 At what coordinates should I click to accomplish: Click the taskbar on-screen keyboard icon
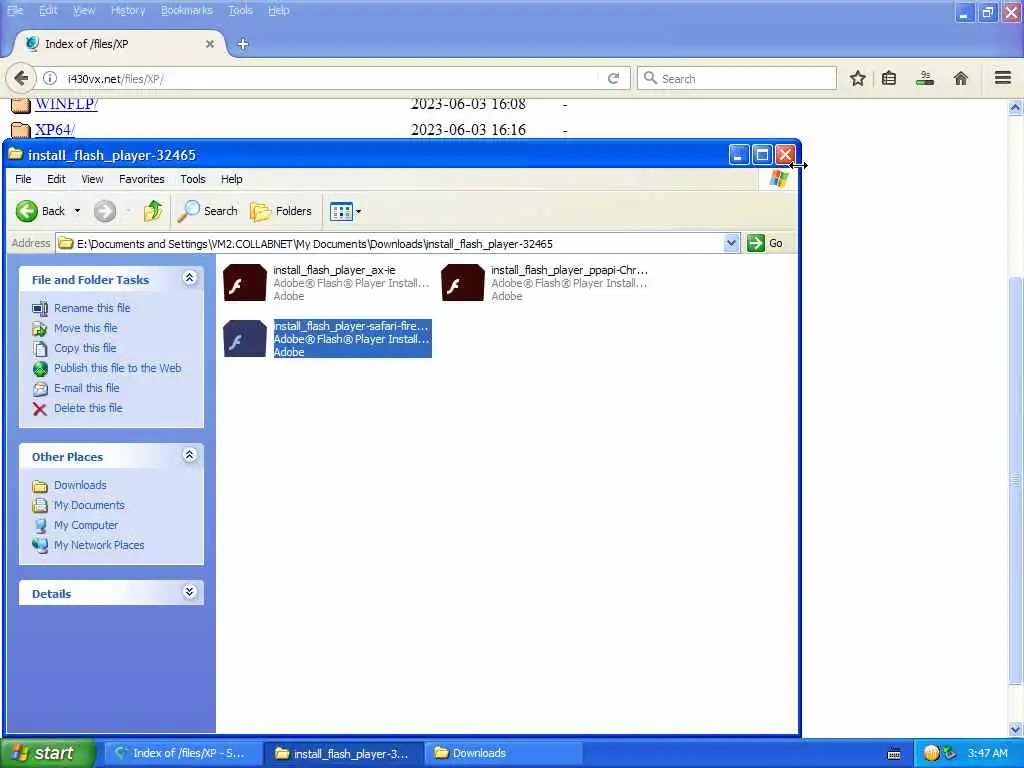894,754
